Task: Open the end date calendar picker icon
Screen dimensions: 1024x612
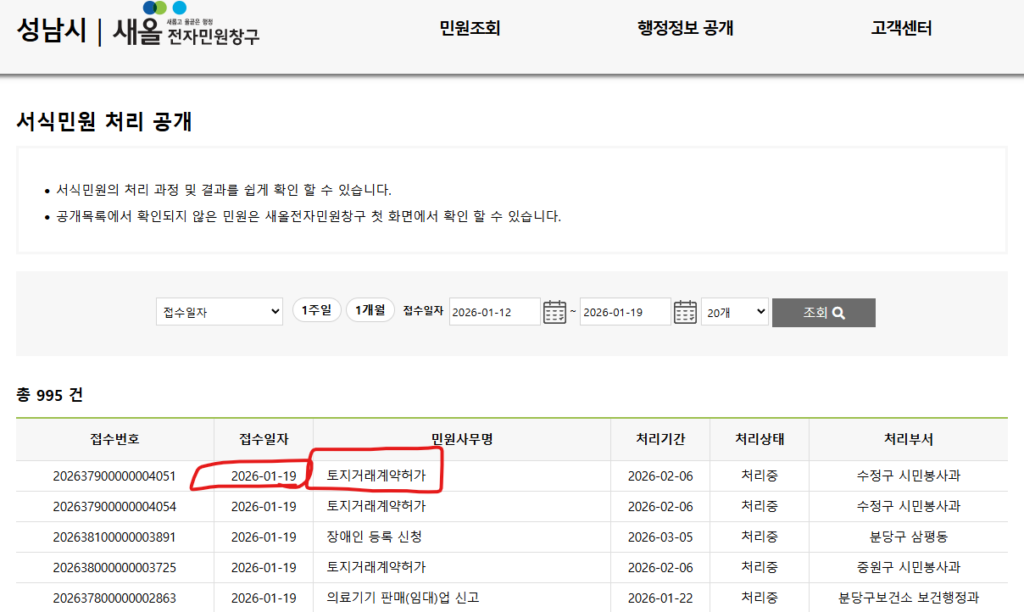Action: point(685,311)
